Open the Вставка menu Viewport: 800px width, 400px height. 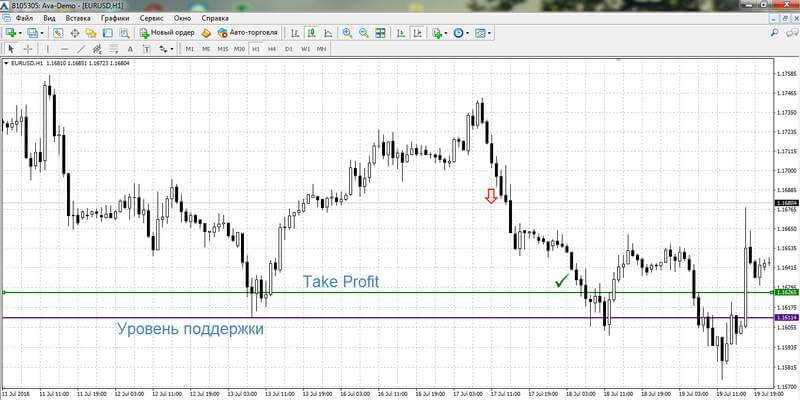[x=78, y=18]
